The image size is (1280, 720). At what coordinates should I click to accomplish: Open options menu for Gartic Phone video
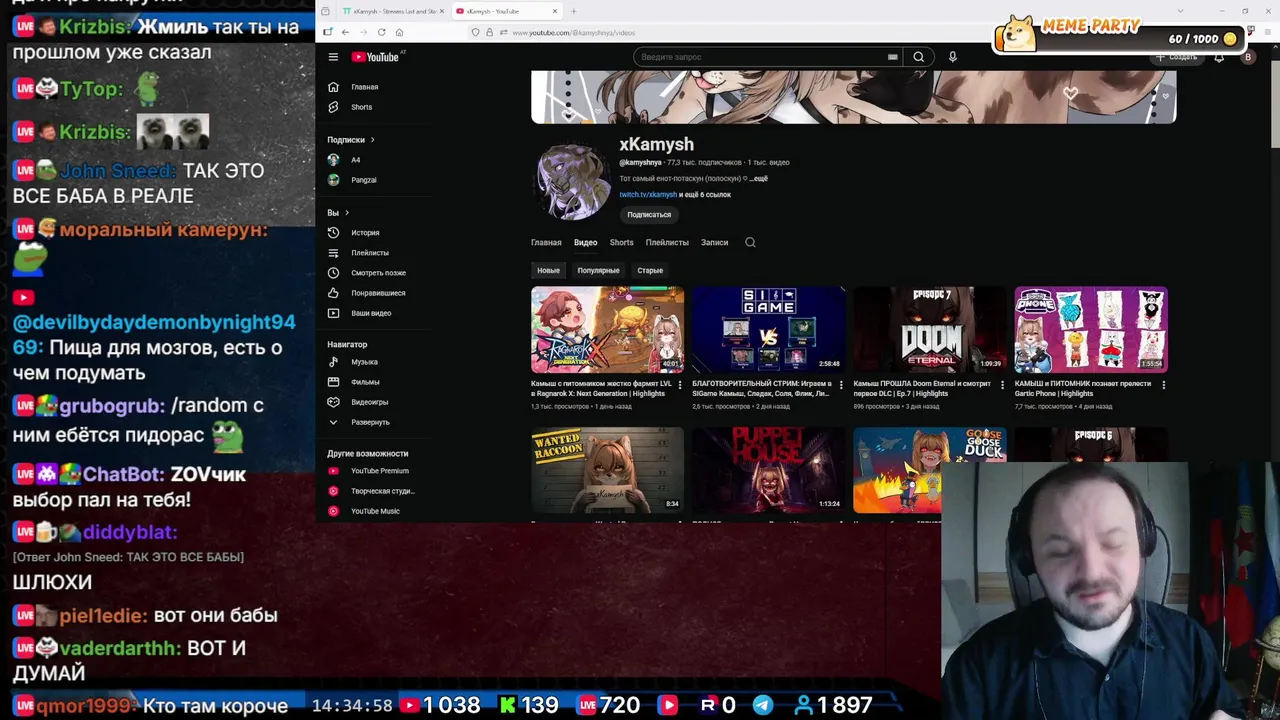1163,384
